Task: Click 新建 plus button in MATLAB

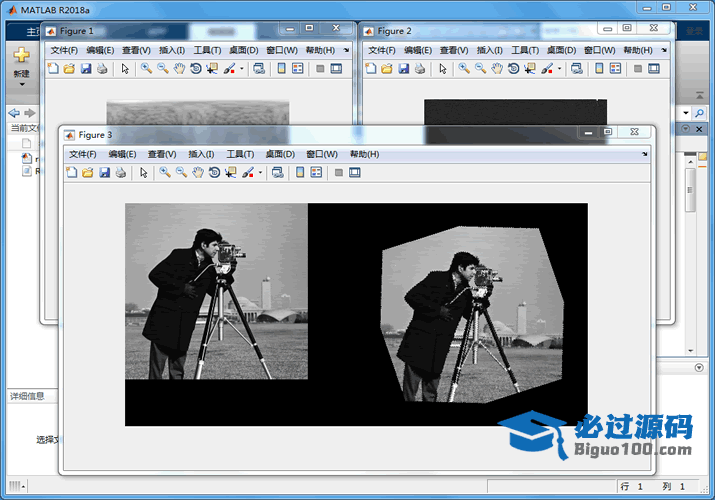Action: pyautogui.click(x=21, y=55)
